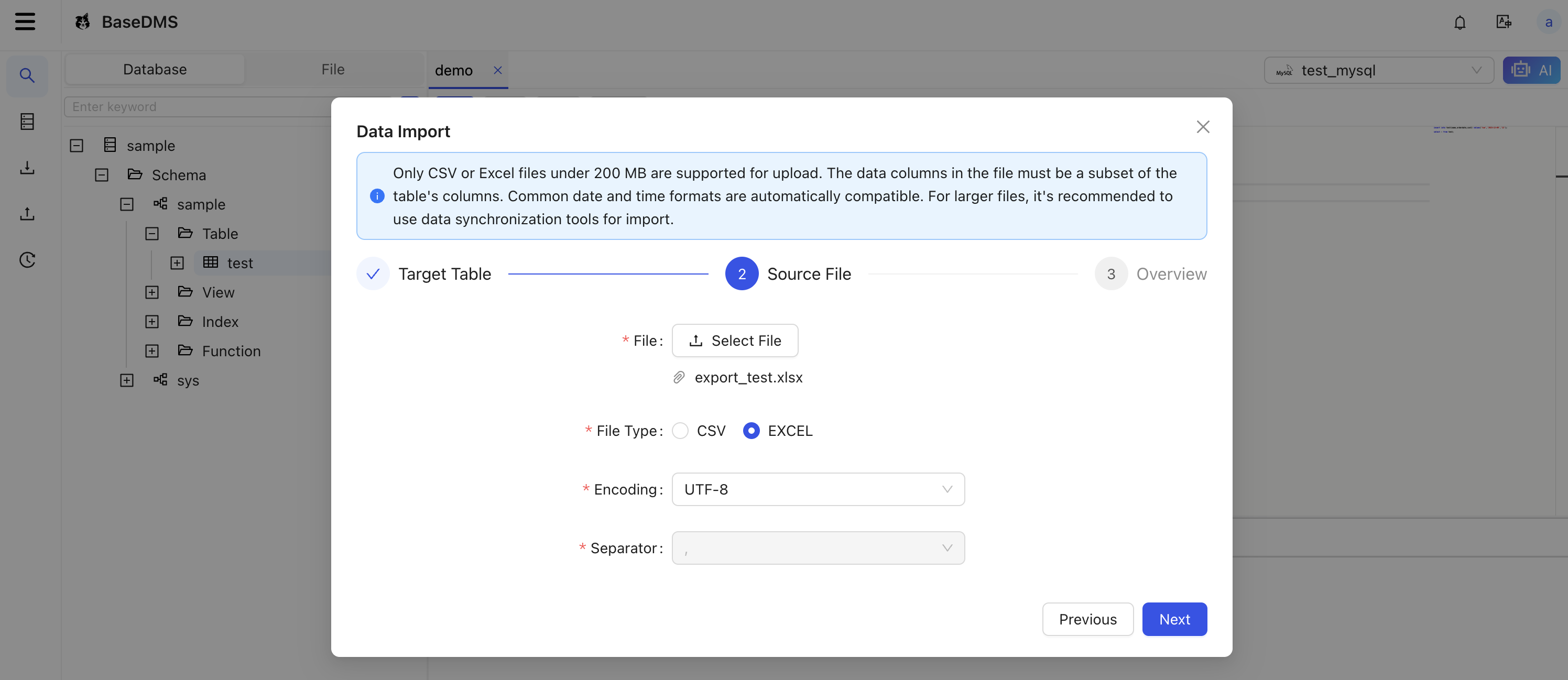Open notifications bell
Image resolution: width=1568 pixels, height=680 pixels.
click(x=1460, y=23)
